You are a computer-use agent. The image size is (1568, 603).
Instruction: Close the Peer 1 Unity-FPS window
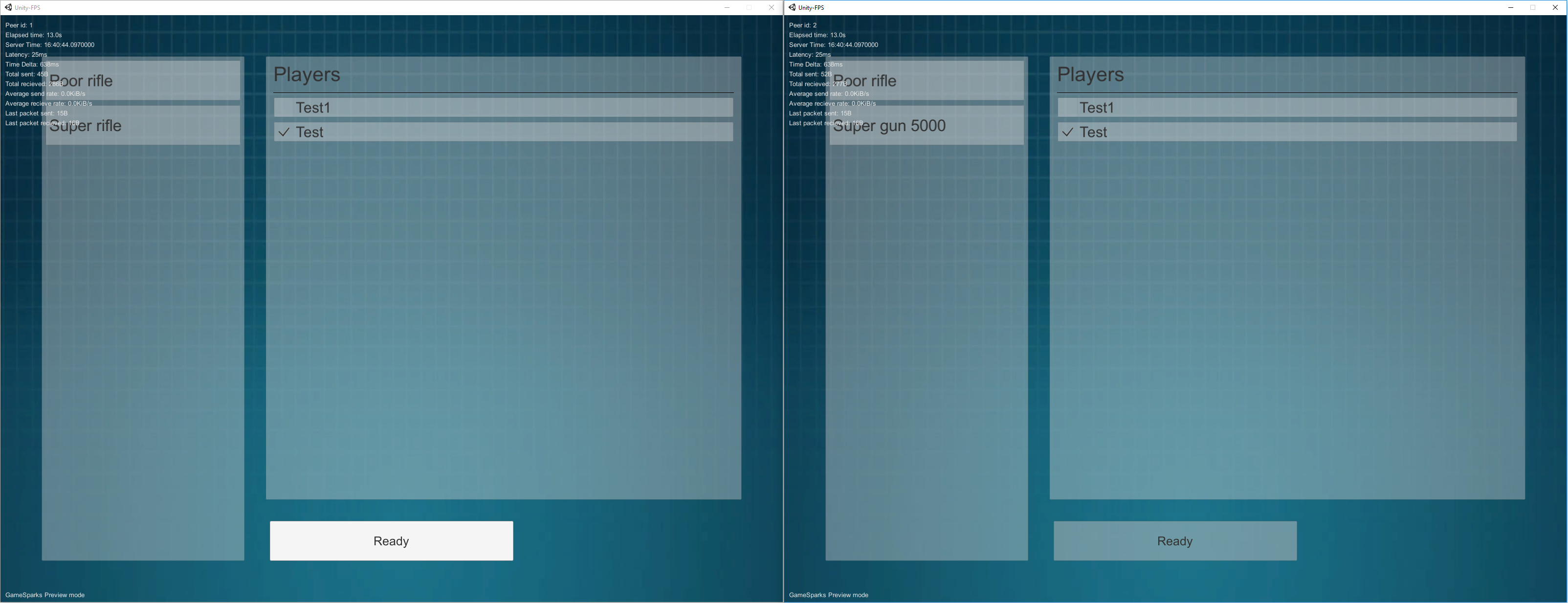click(771, 7)
